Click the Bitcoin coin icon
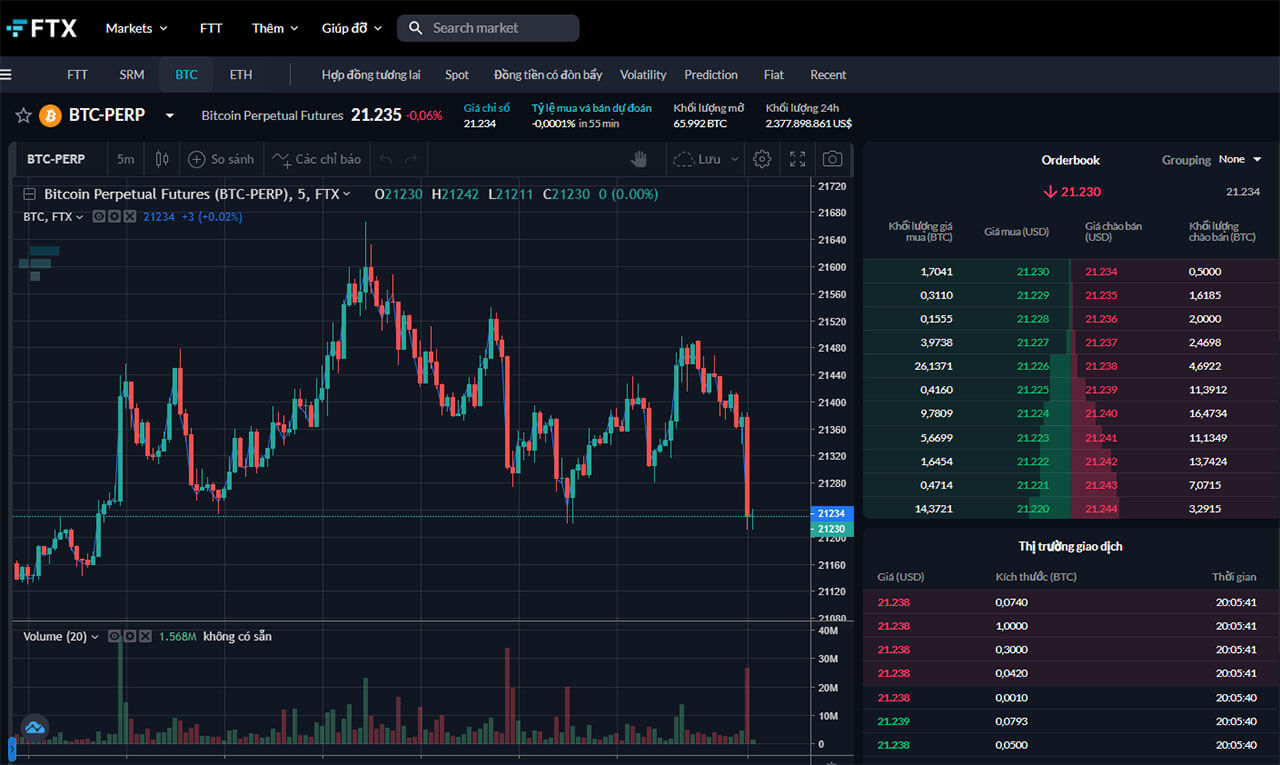 50,116
